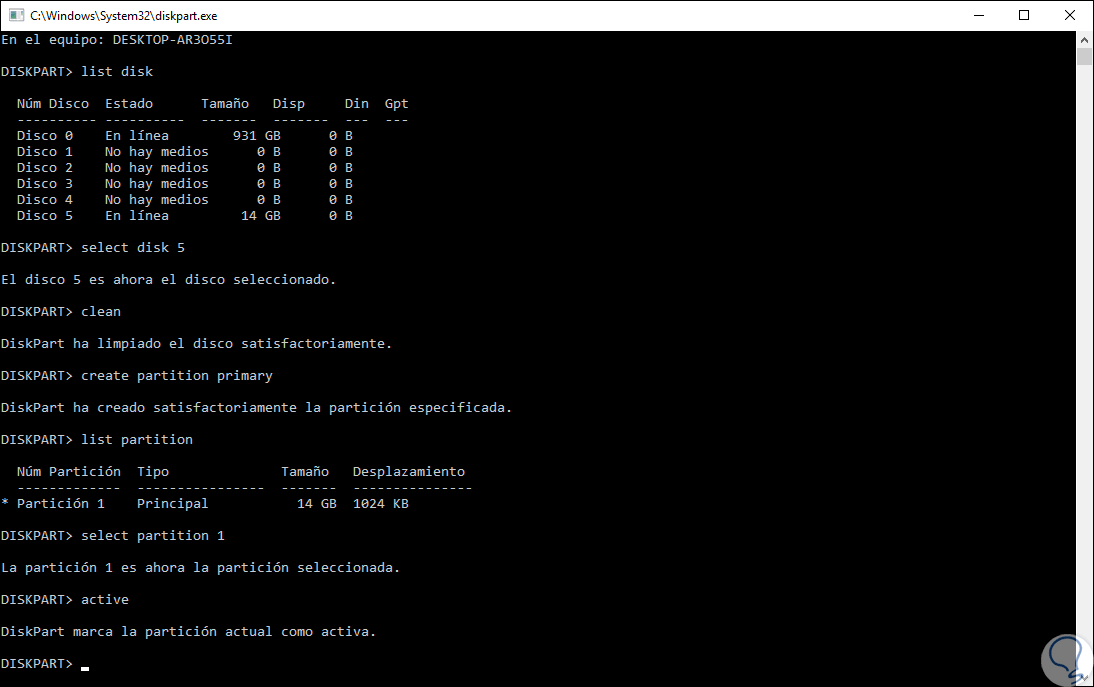Click the '1024 KB' offset value
The height and width of the screenshot is (687, 1094).
[380, 504]
